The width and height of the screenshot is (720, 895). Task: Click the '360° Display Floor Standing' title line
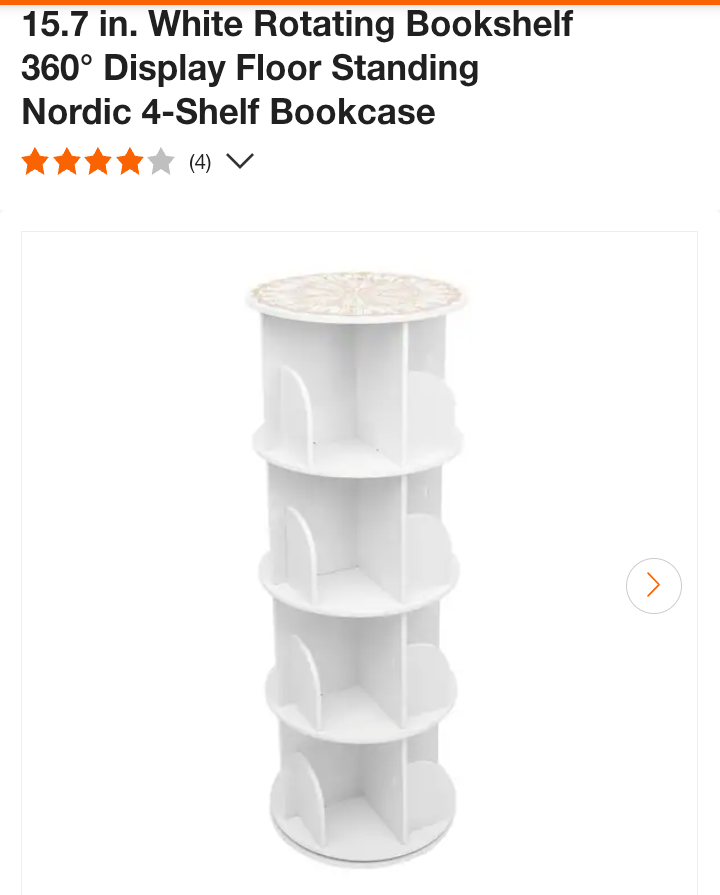[x=250, y=68]
